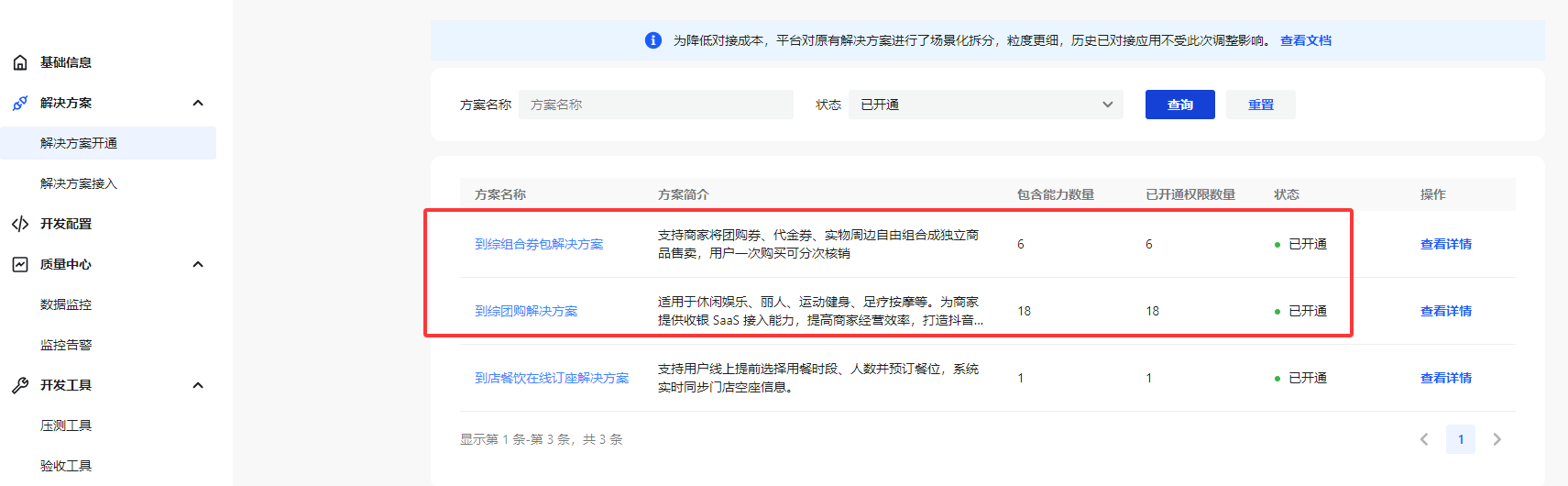Click the 开发工具 wrench icon

click(20, 385)
